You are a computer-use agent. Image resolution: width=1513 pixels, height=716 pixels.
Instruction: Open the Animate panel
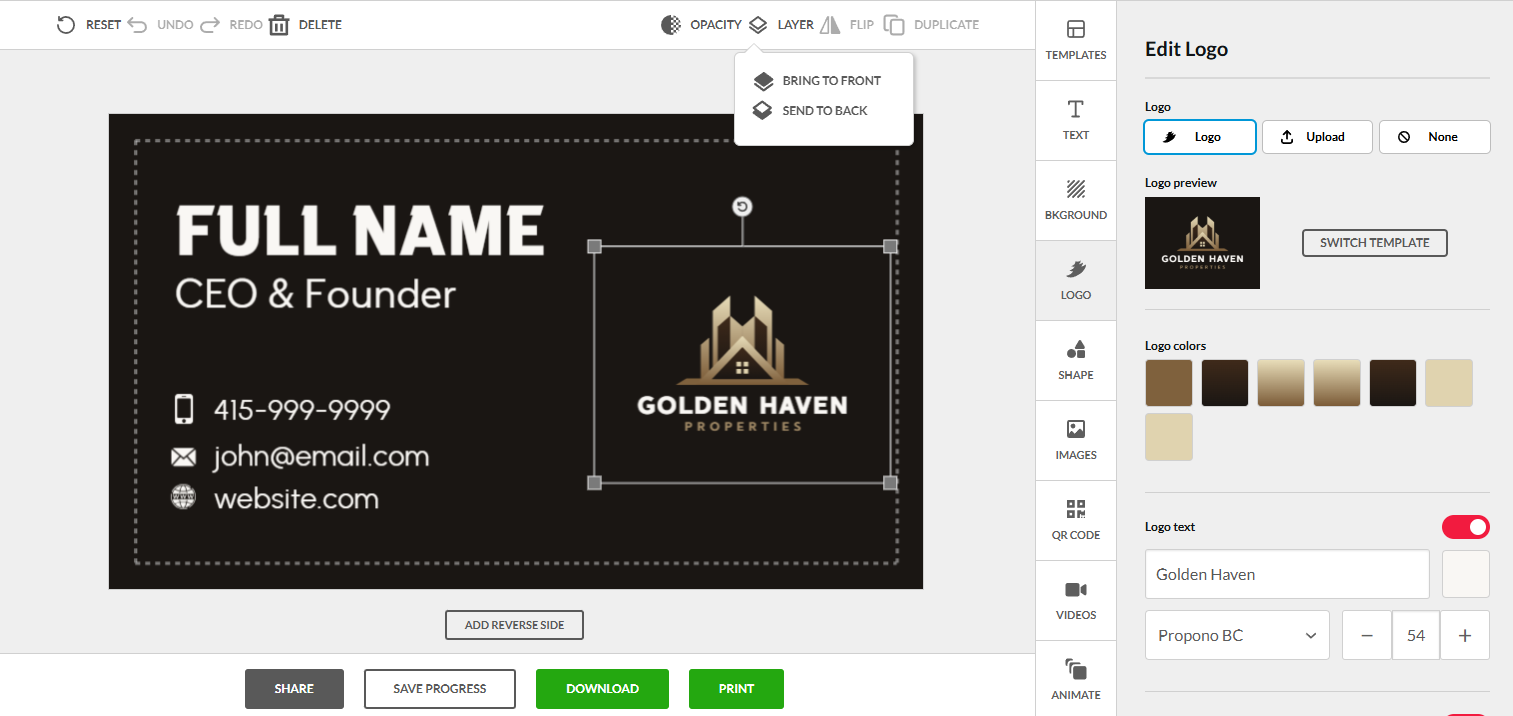[1076, 679]
